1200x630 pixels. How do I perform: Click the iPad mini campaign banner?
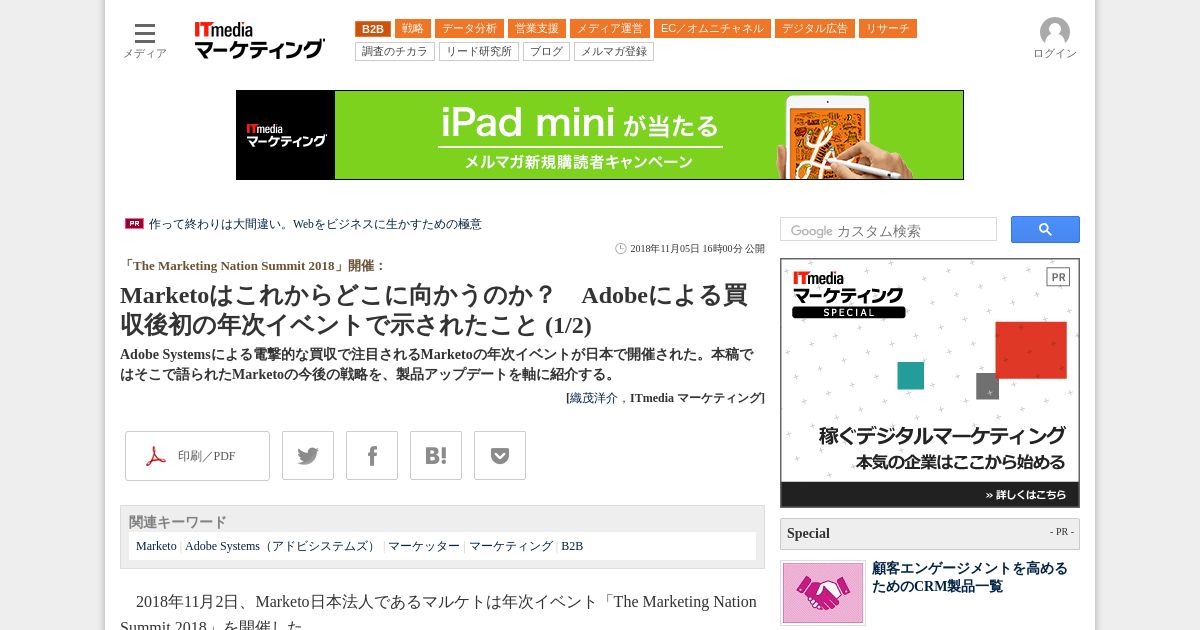pos(600,135)
